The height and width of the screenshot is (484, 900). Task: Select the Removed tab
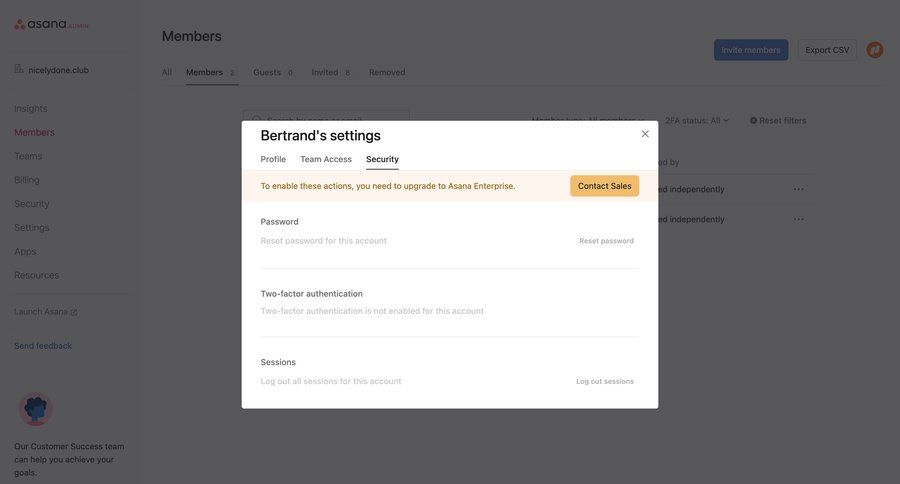pos(387,72)
